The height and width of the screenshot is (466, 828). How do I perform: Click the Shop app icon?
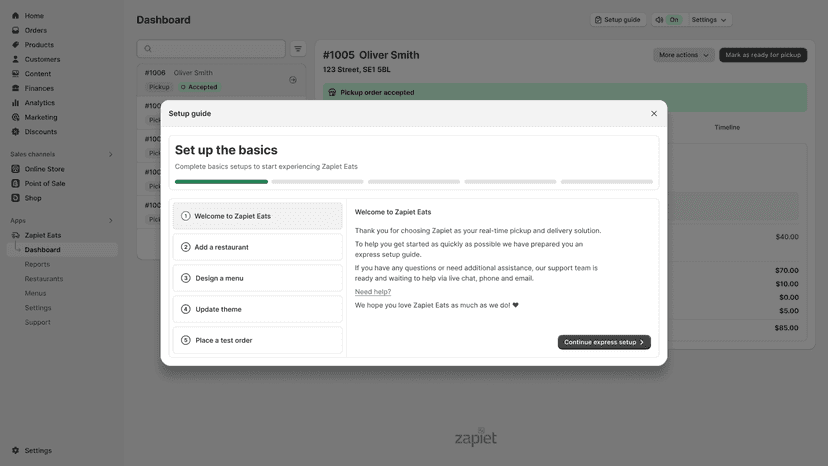point(15,198)
